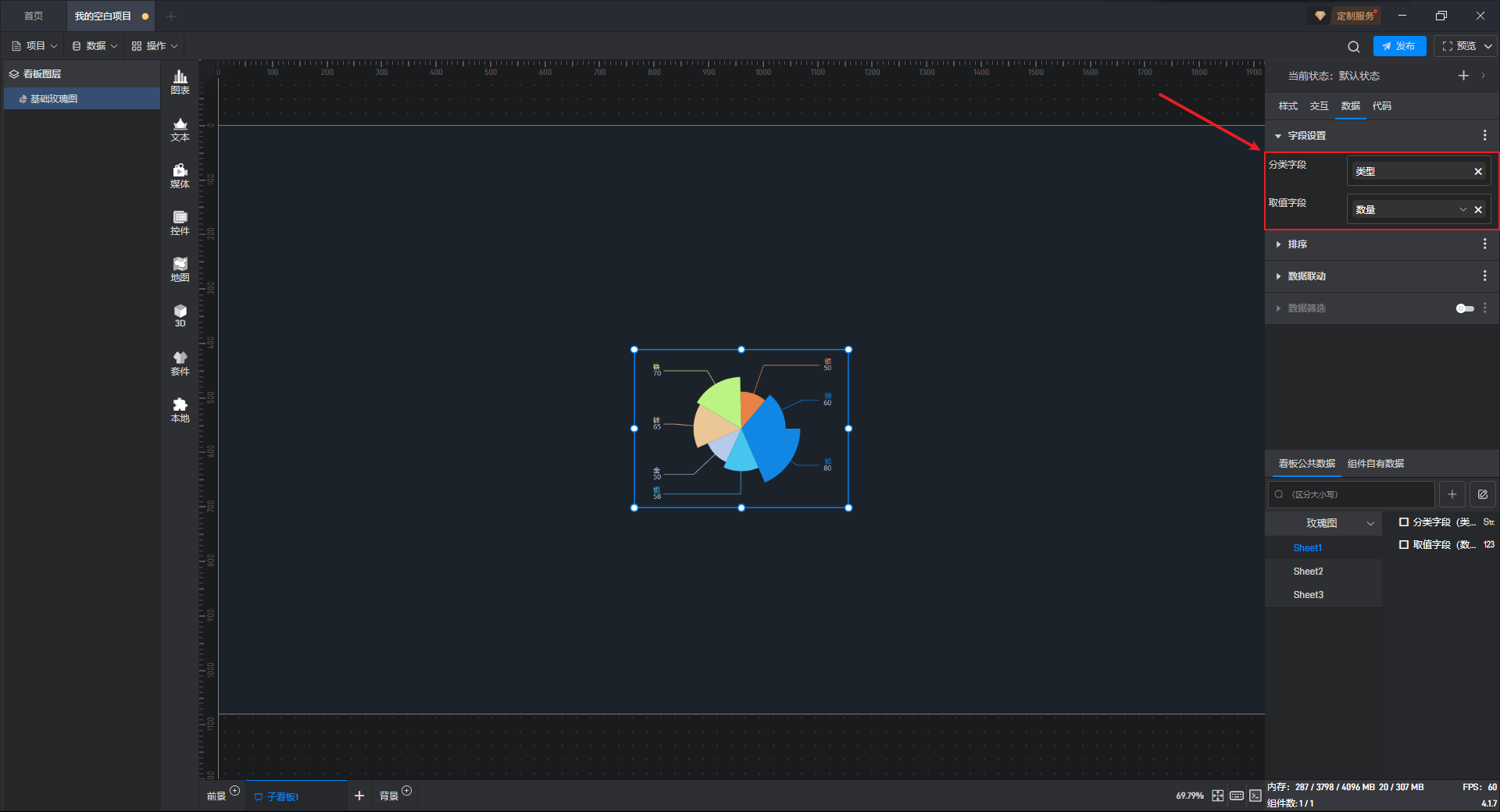
Task: Switch to the 看板公共数据 tab
Action: tap(1307, 464)
